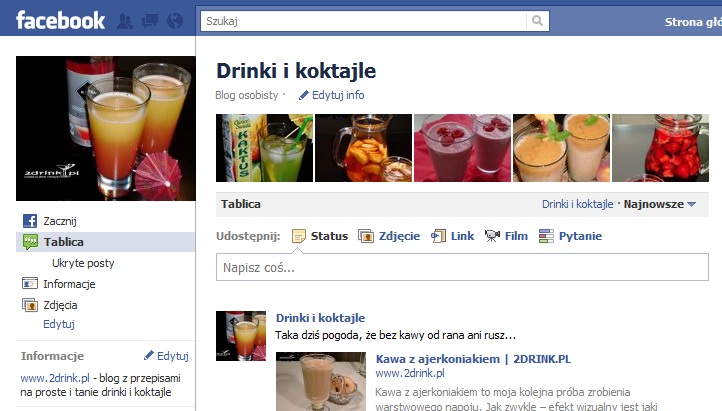Expand the Najnowsze sort dropdown

659,204
